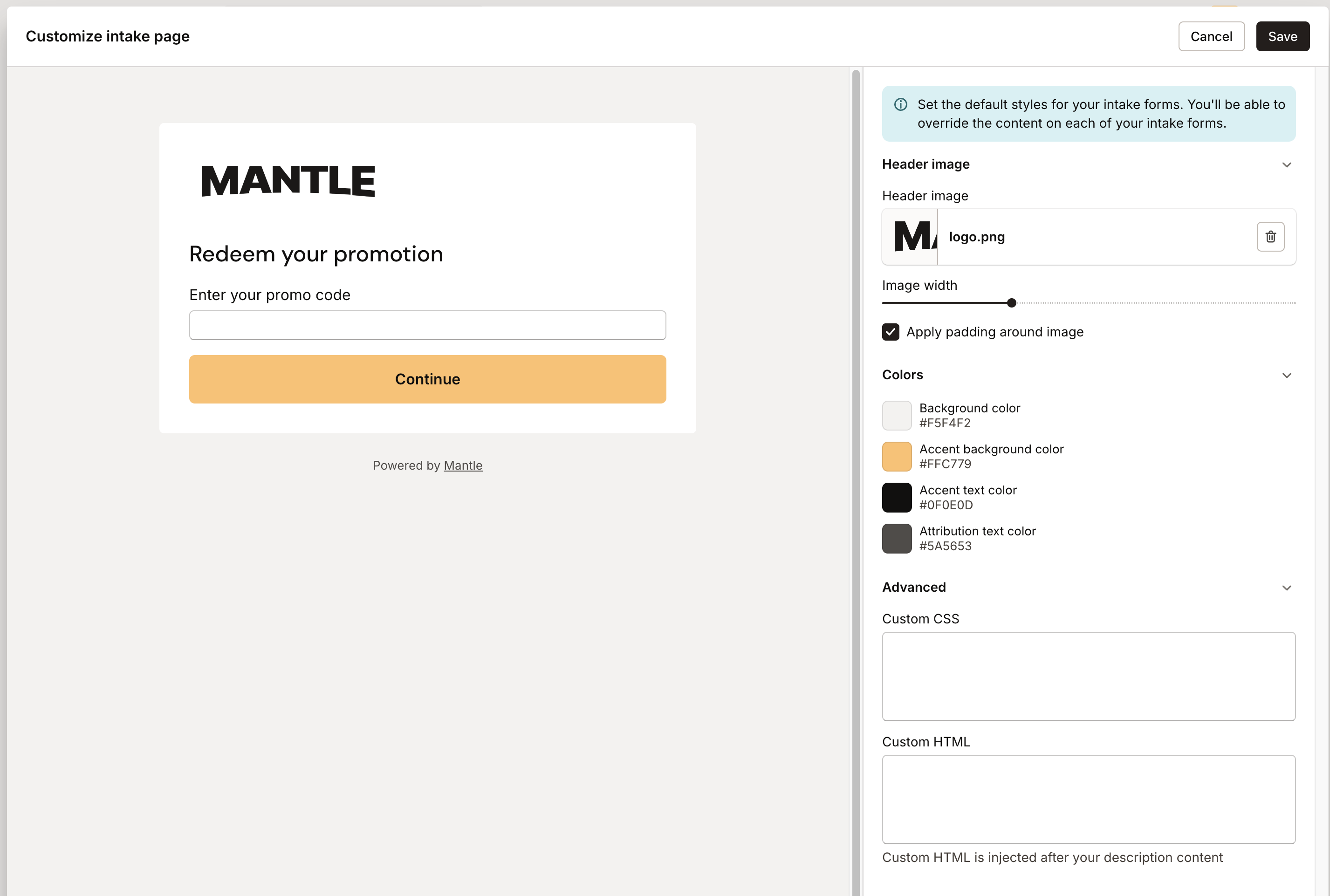
Task: Open the Accent background color picker
Action: click(896, 456)
